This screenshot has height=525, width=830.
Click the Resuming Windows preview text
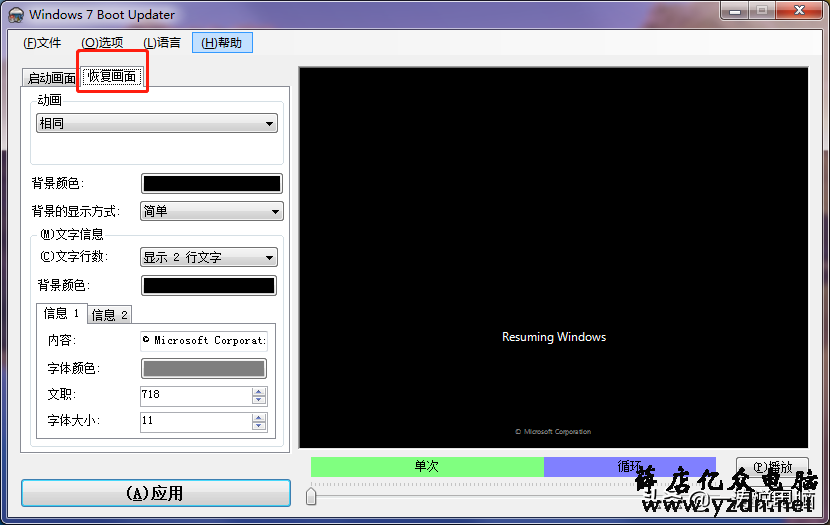[x=554, y=337]
